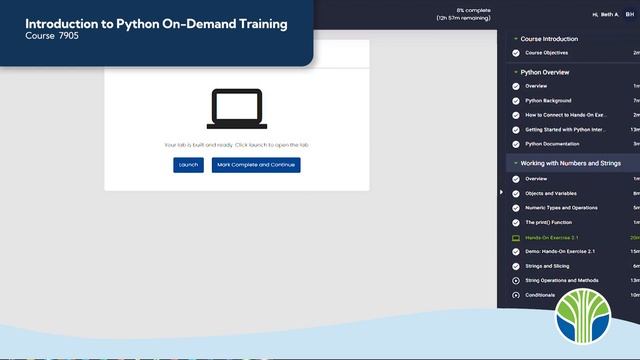Open Demo: Hands-On Exercise 2.1 lesson
640x360 pixels.
tap(560, 251)
